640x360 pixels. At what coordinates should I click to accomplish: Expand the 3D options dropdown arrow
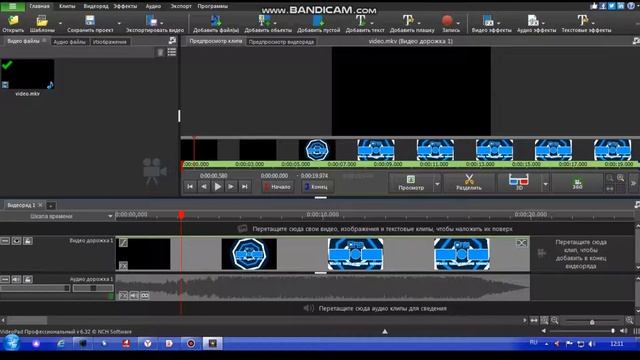546,184
